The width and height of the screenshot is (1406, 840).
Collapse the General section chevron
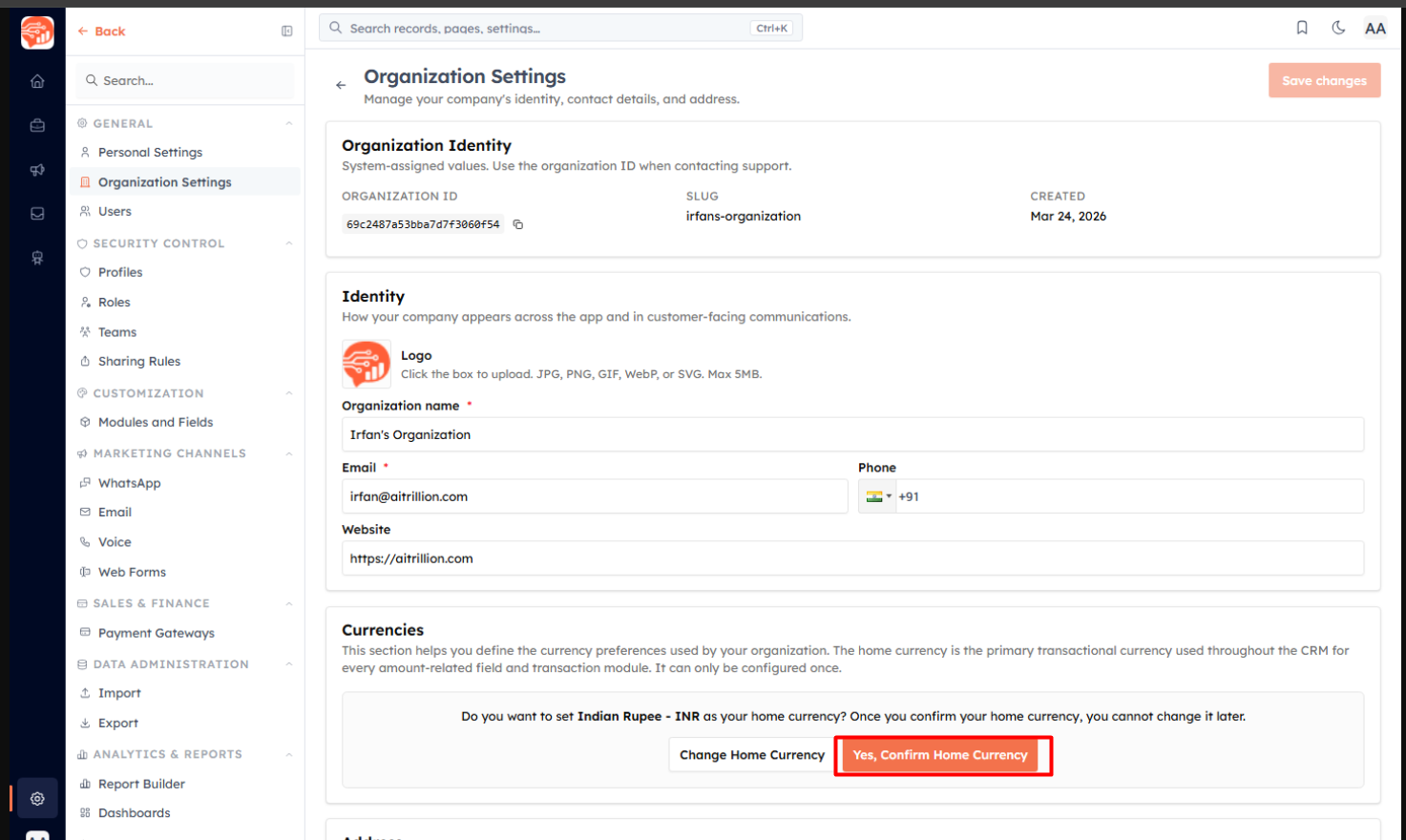coord(288,123)
